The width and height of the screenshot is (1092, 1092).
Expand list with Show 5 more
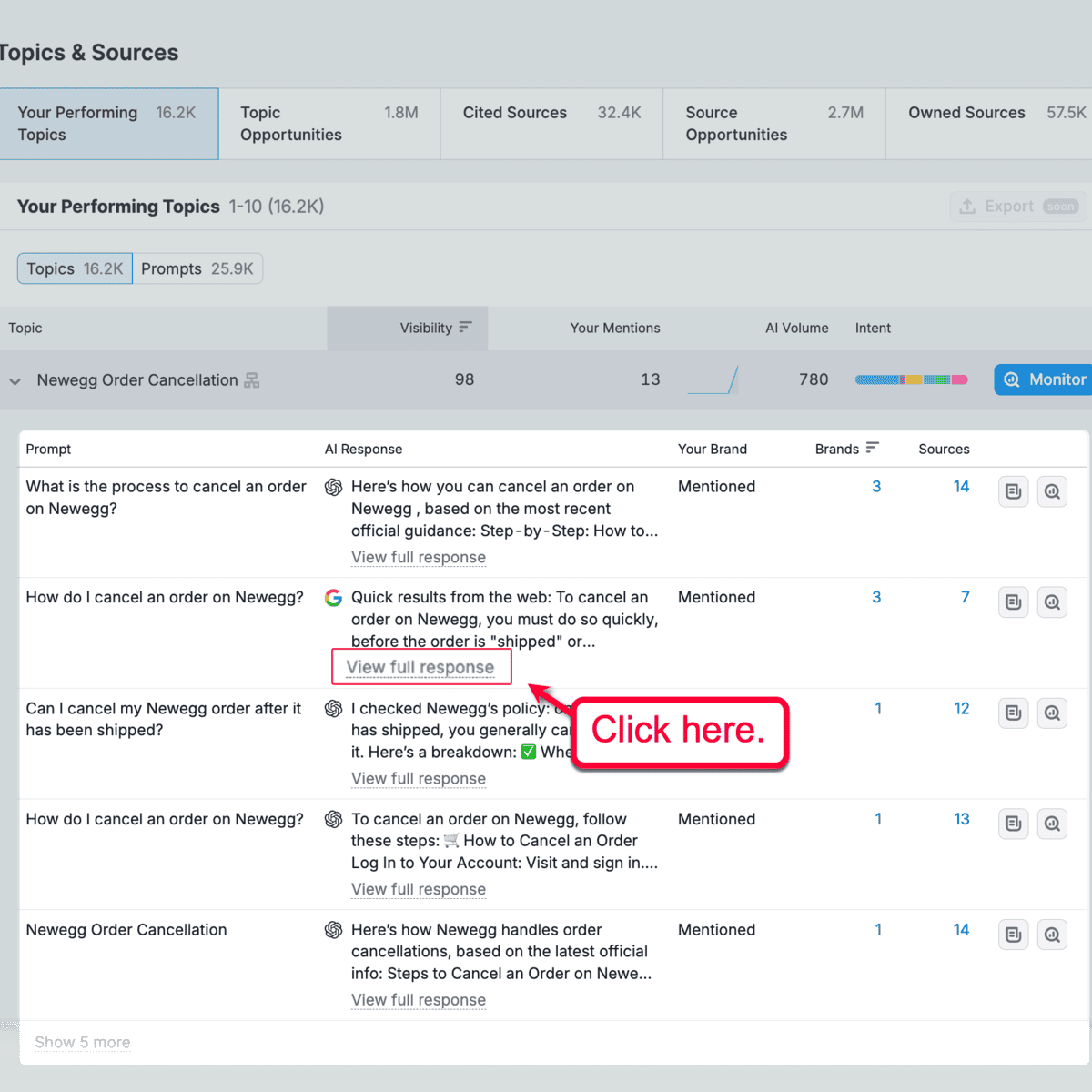pos(83,1042)
